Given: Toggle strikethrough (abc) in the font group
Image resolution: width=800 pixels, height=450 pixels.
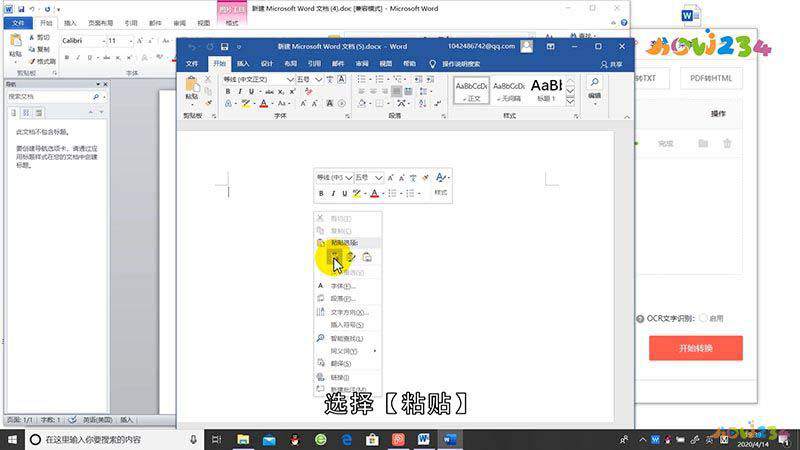Looking at the screenshot, I should (x=269, y=91).
